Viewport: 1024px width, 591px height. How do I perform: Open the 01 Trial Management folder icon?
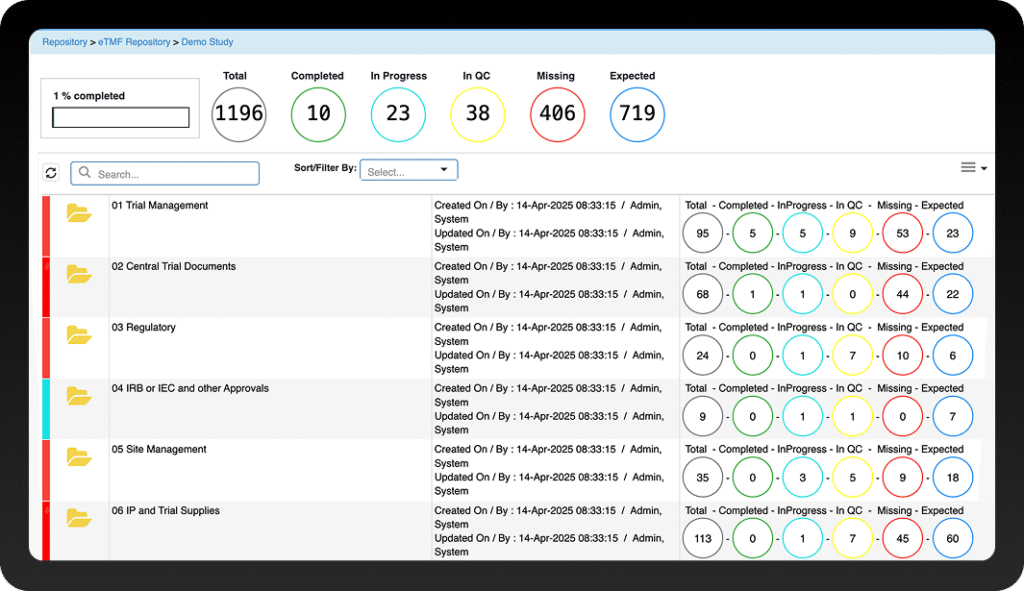[79, 213]
